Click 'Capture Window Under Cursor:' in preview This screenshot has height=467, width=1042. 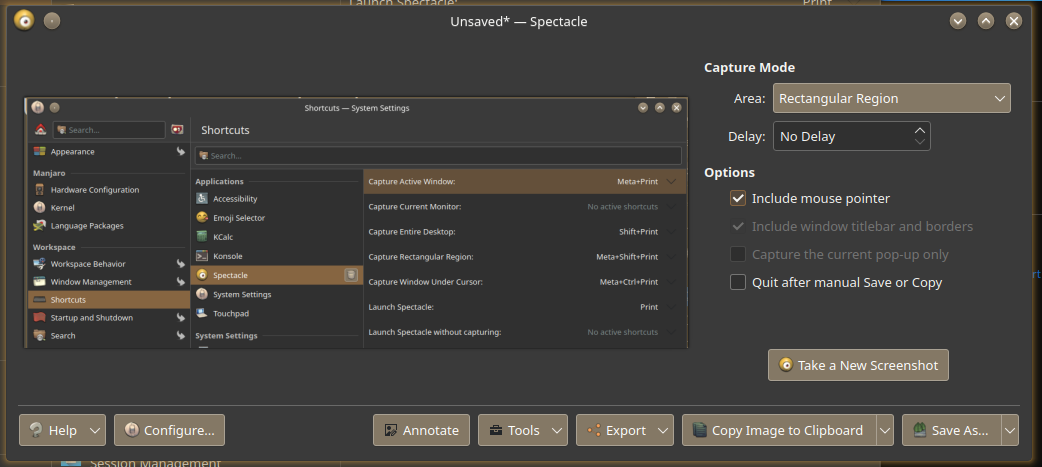pyautogui.click(x=425, y=282)
